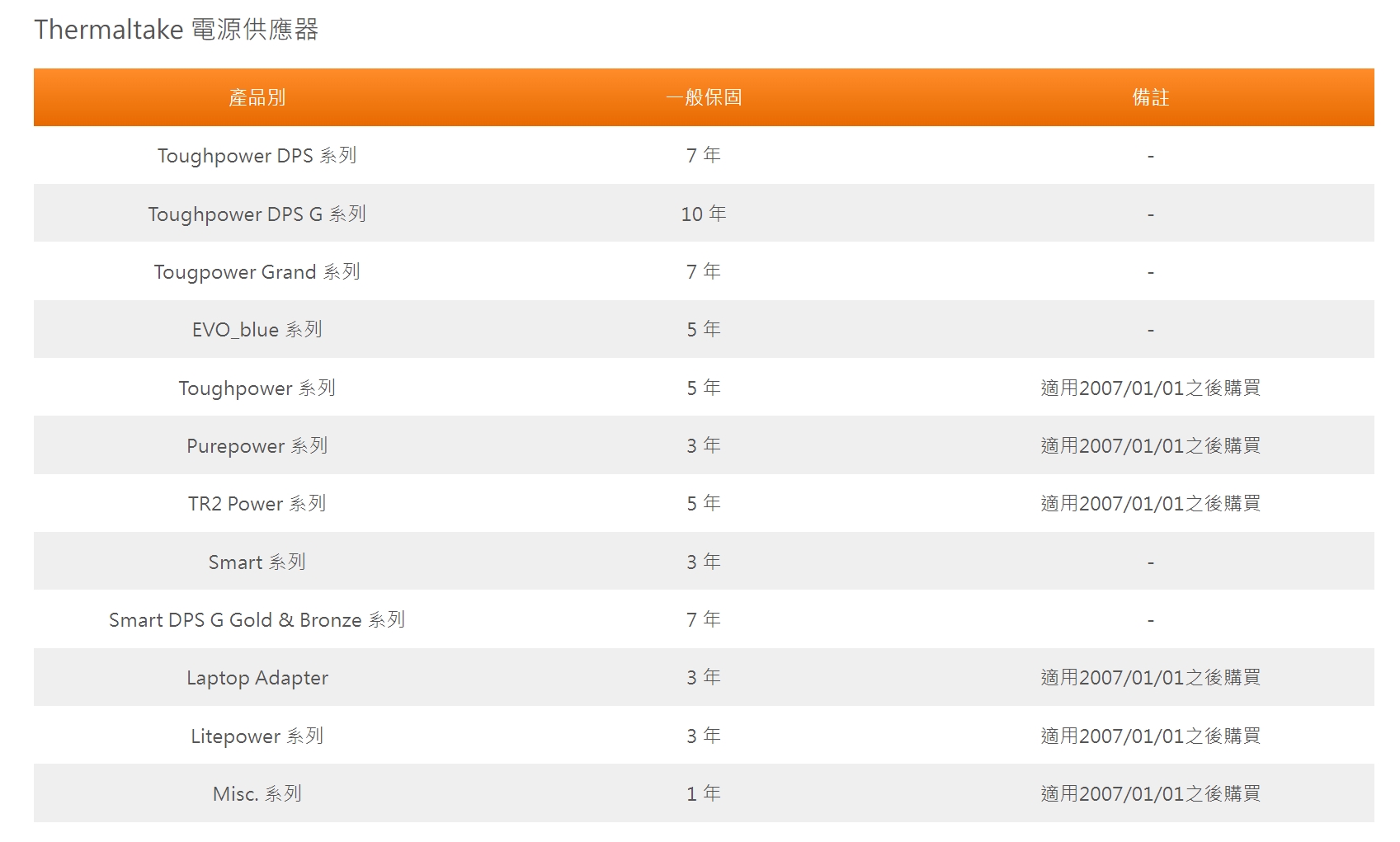Select Smart DPS G Gold & Bronze 系列
Image resolution: width=1400 pixels, height=842 pixels.
257,619
